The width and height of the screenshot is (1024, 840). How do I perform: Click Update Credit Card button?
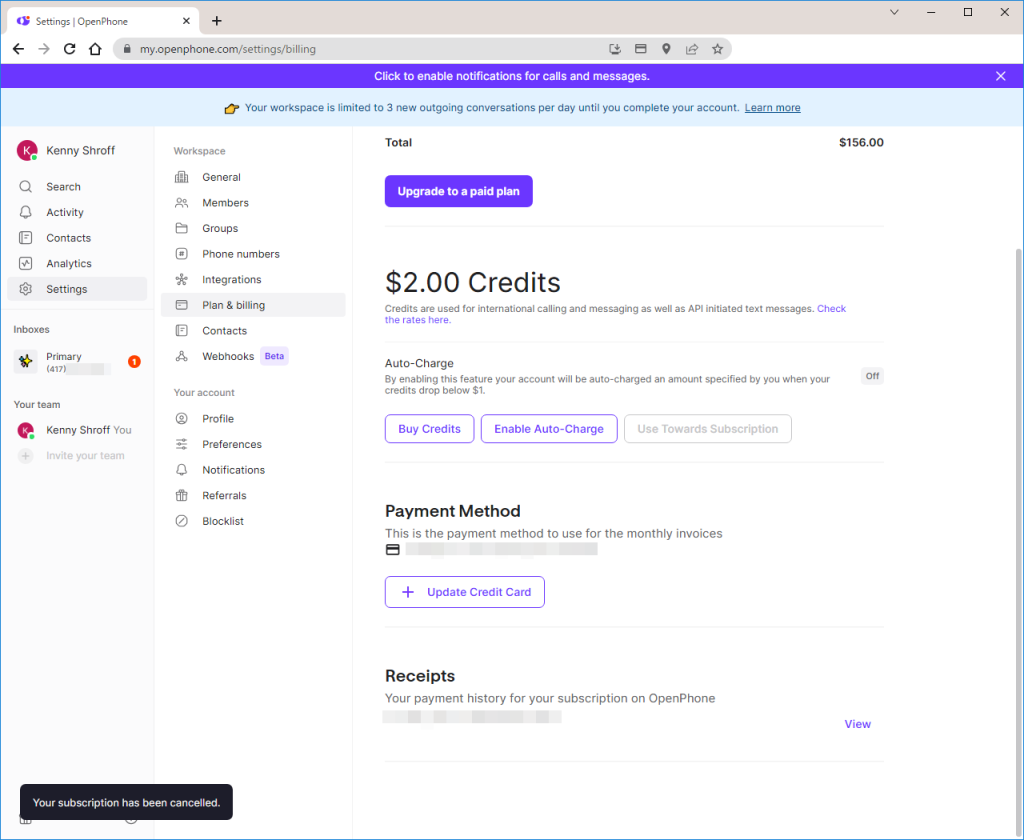click(464, 592)
